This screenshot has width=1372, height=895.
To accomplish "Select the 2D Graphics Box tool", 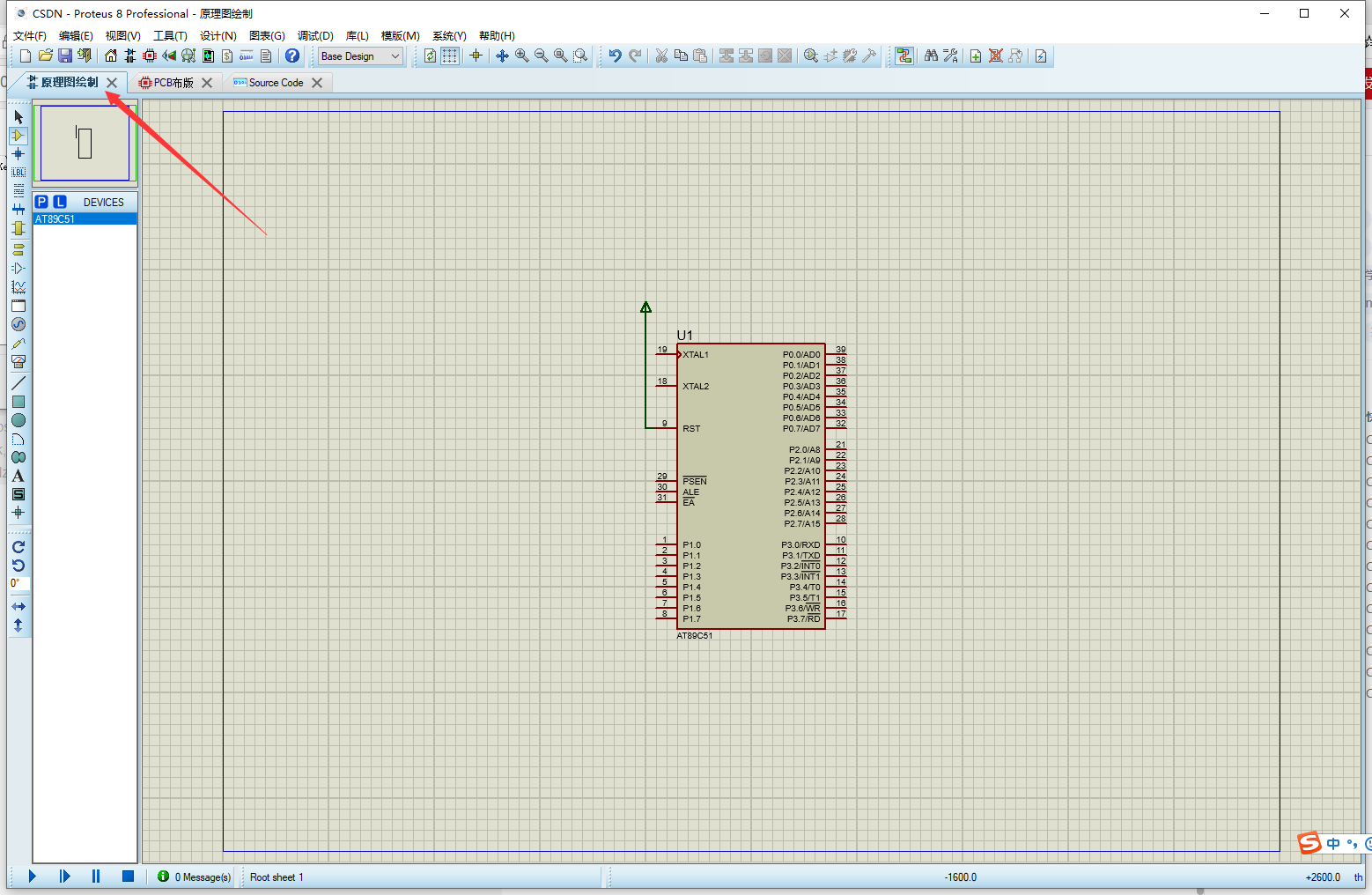I will pyautogui.click(x=18, y=402).
